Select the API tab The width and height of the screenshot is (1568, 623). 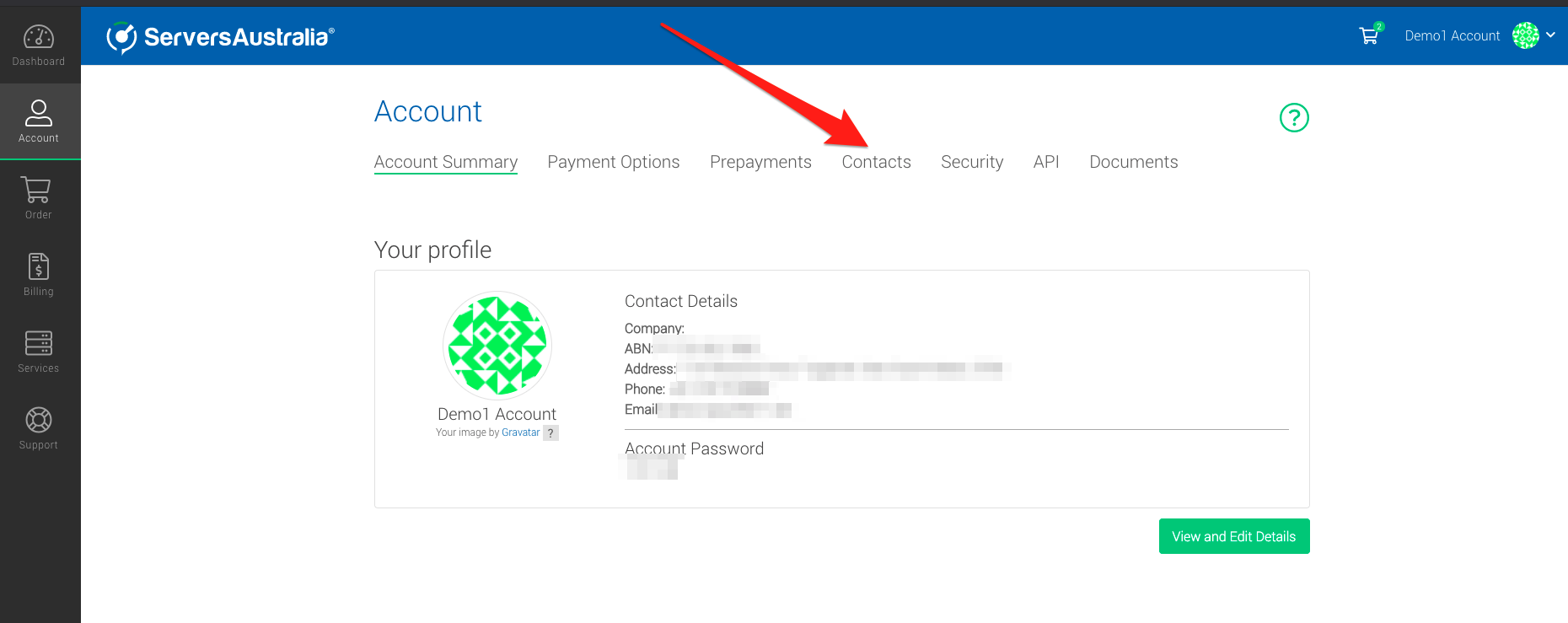point(1045,162)
